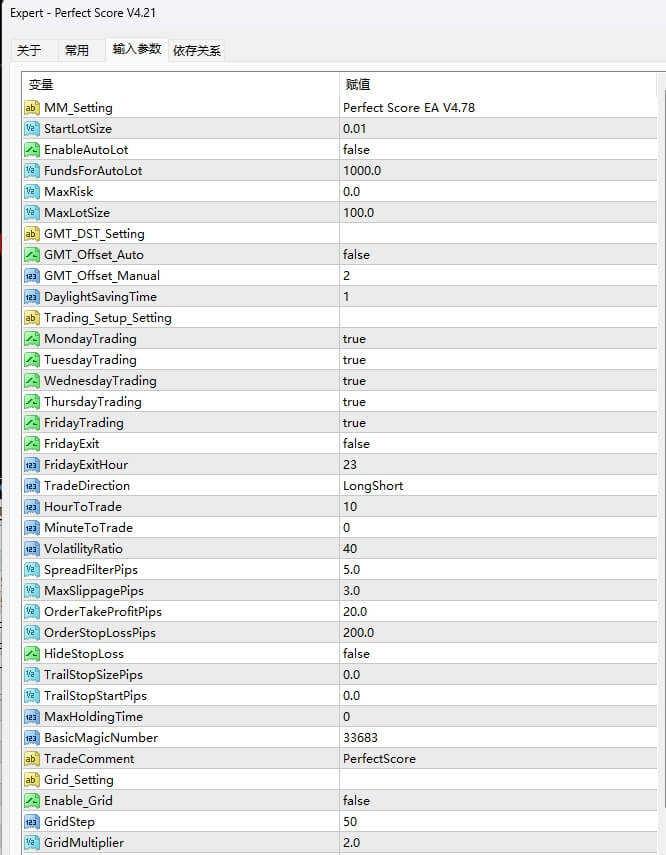The width and height of the screenshot is (666, 855).
Task: Click the TradeDirection enum icon
Action: [x=32, y=485]
